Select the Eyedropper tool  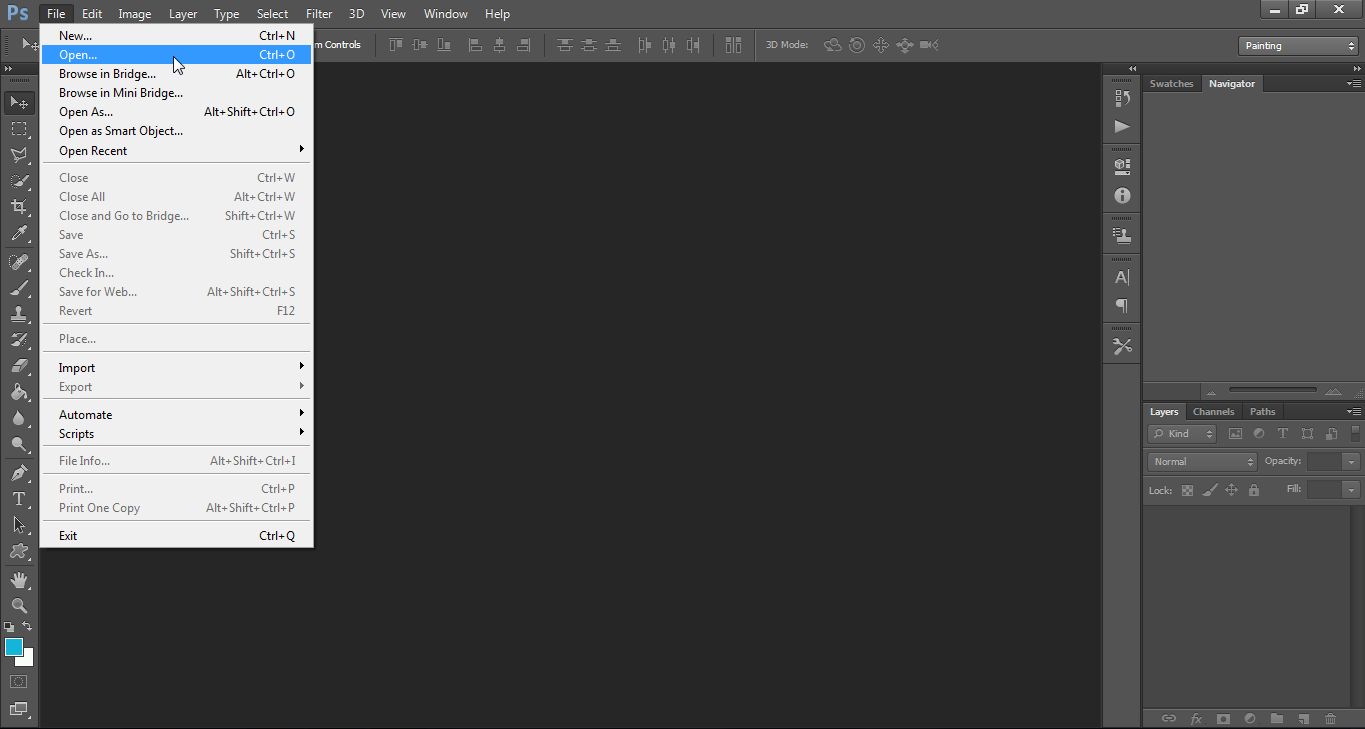[x=19, y=234]
